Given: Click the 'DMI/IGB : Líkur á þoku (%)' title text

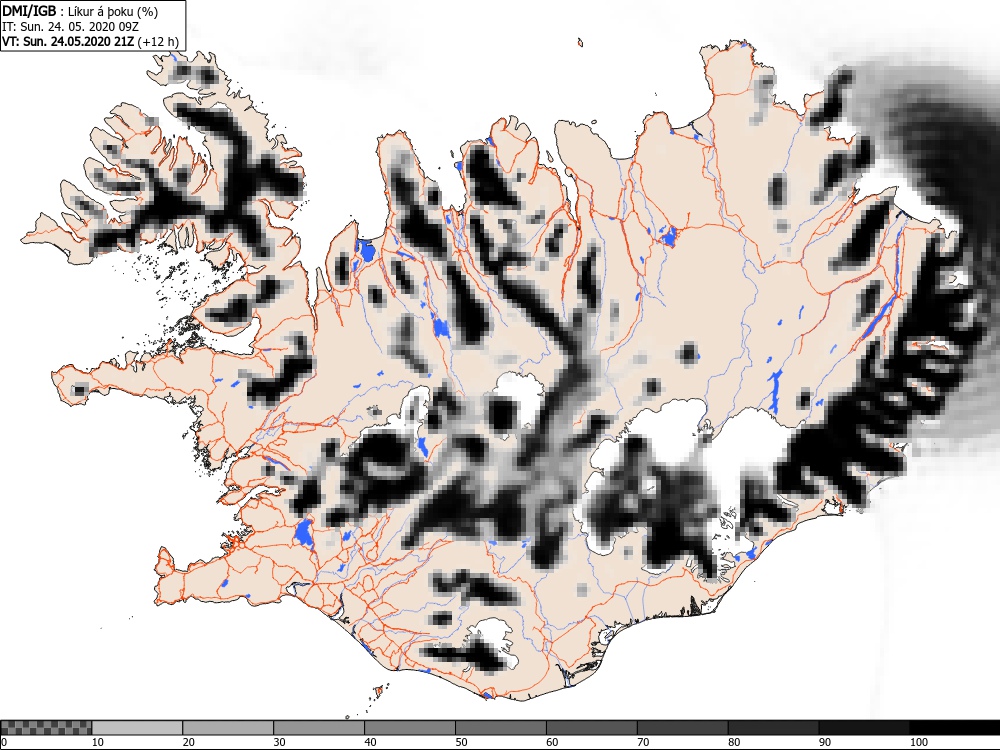Looking at the screenshot, I should [80, 11].
